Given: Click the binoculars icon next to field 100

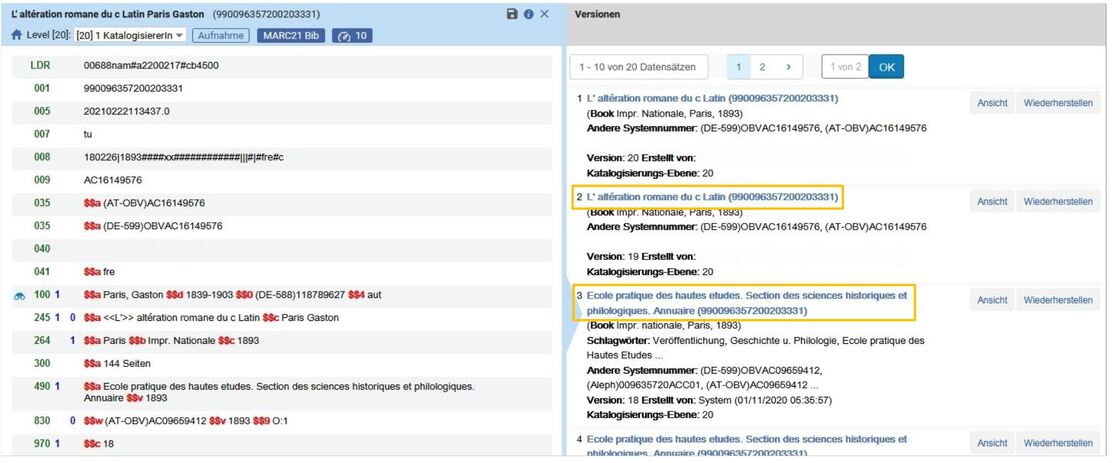Looking at the screenshot, I should point(19,295).
